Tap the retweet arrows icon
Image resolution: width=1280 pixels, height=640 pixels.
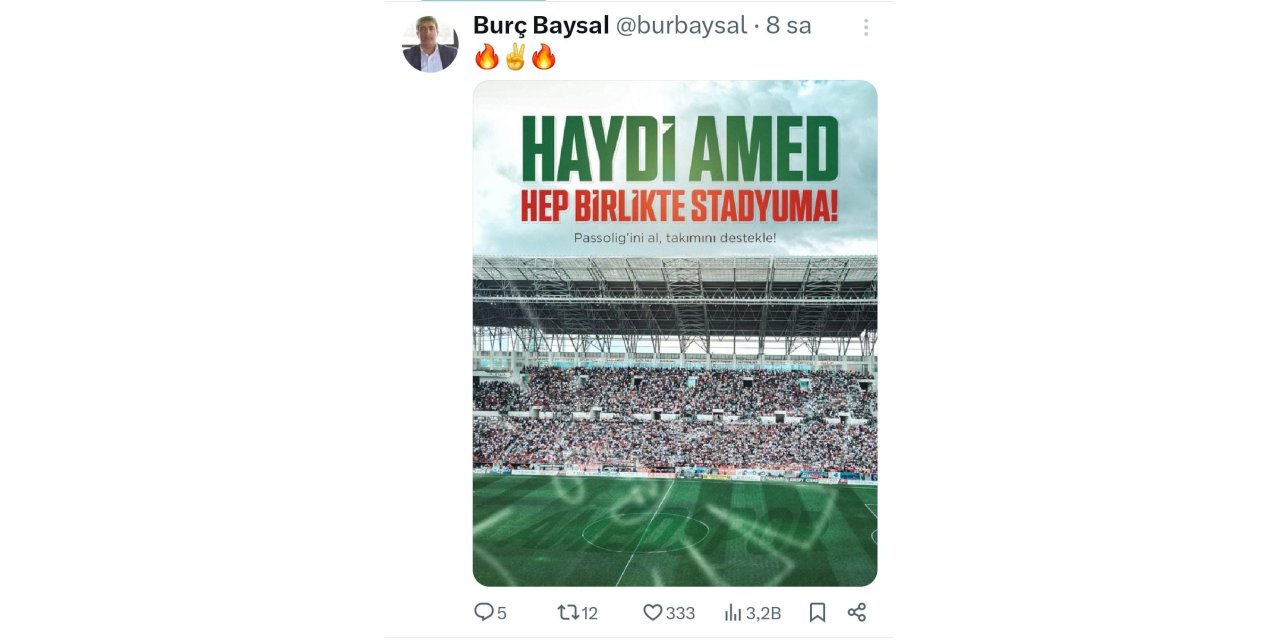pos(568,612)
